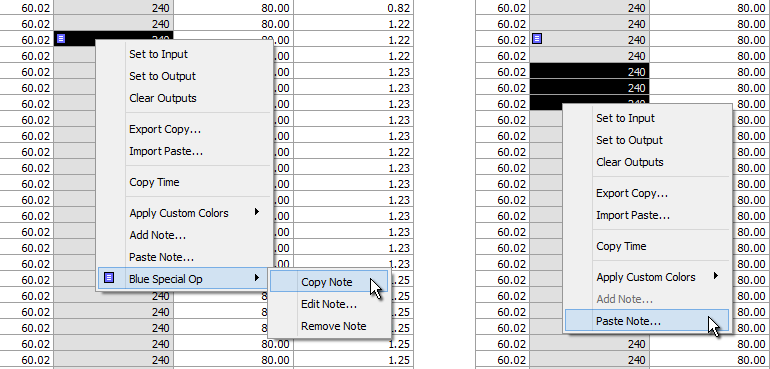The width and height of the screenshot is (770, 369).
Task: Choose Add Note… in the left context menu
Action: 157,235
